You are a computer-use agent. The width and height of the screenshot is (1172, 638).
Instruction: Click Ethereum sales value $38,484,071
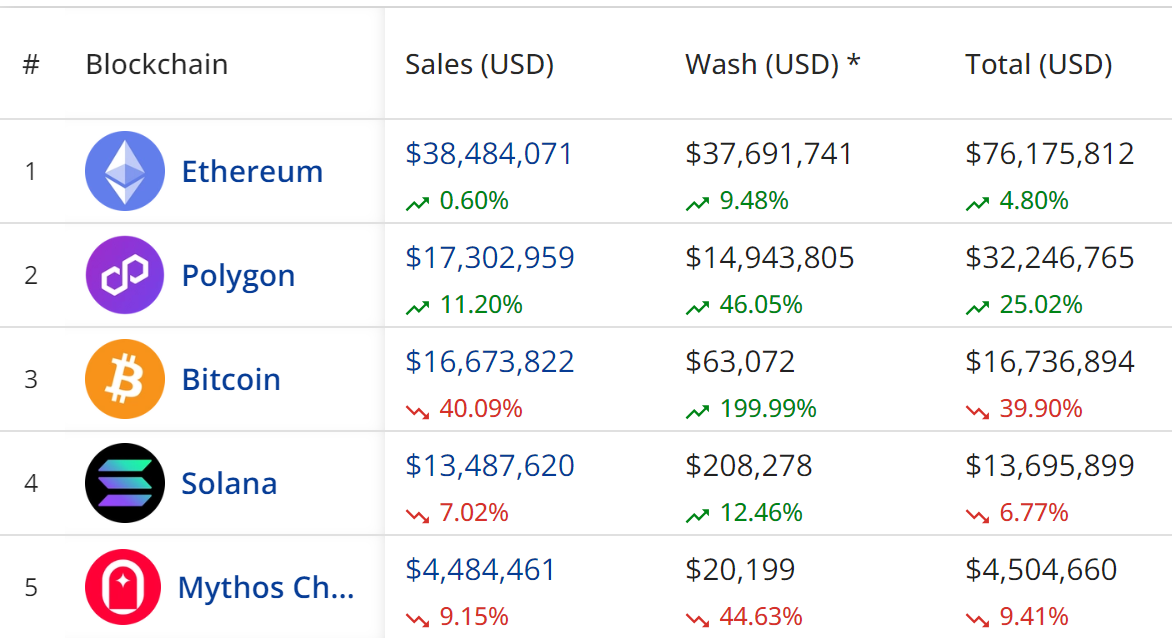(x=489, y=154)
